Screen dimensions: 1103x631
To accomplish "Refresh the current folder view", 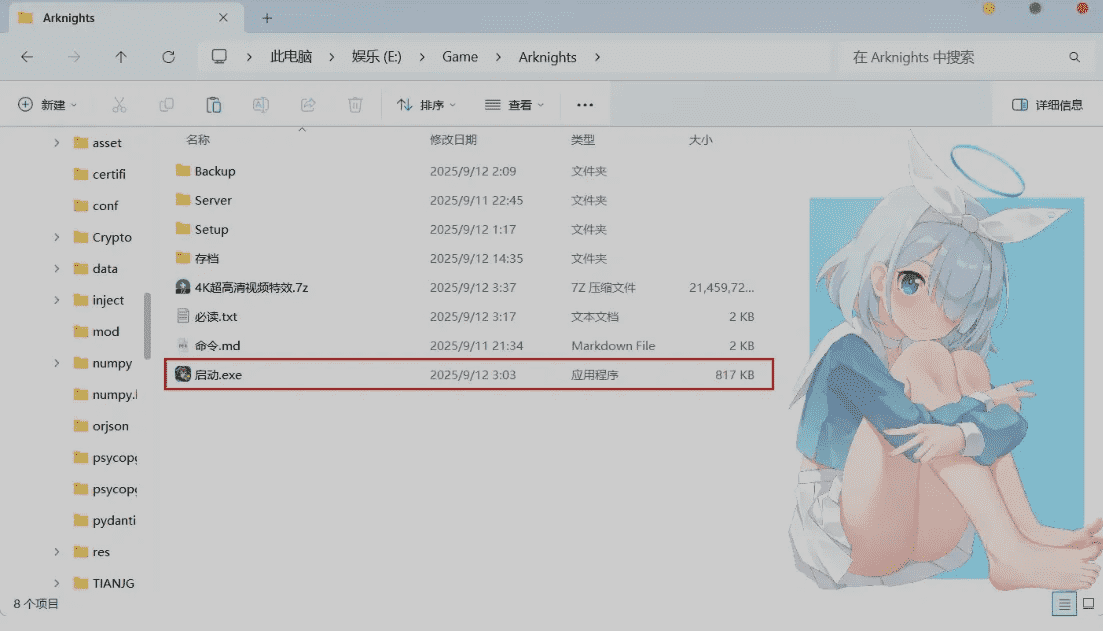I will [168, 58].
